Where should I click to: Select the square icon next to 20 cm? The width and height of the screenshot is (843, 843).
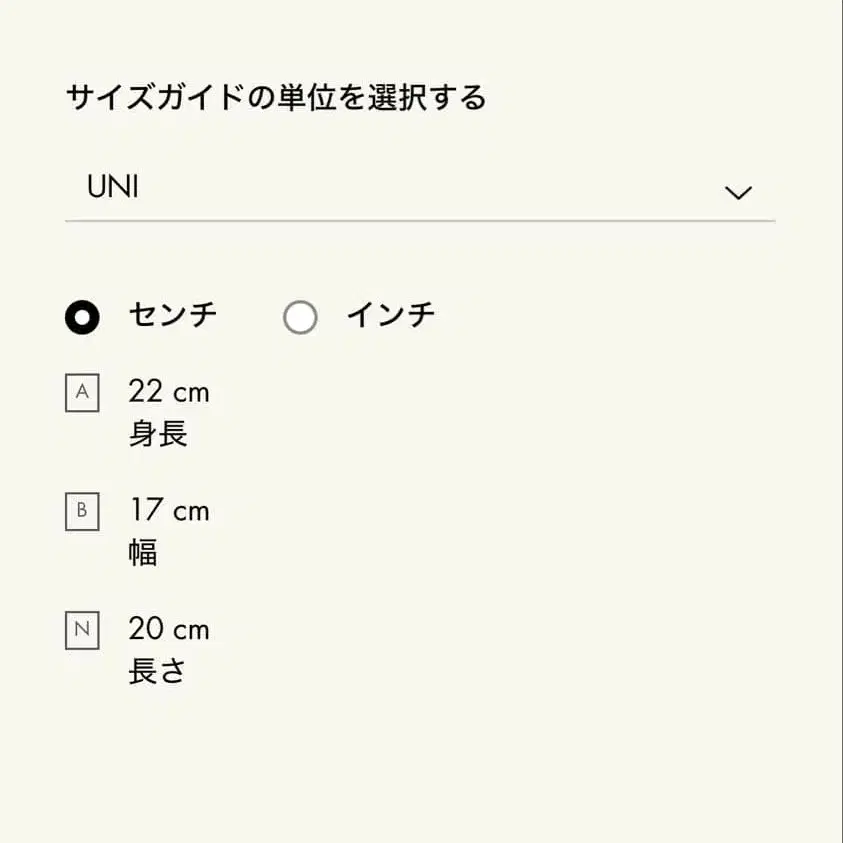coord(82,630)
